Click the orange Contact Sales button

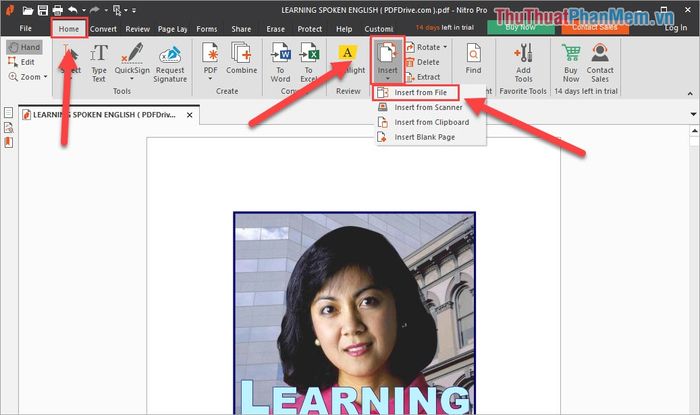point(595,27)
